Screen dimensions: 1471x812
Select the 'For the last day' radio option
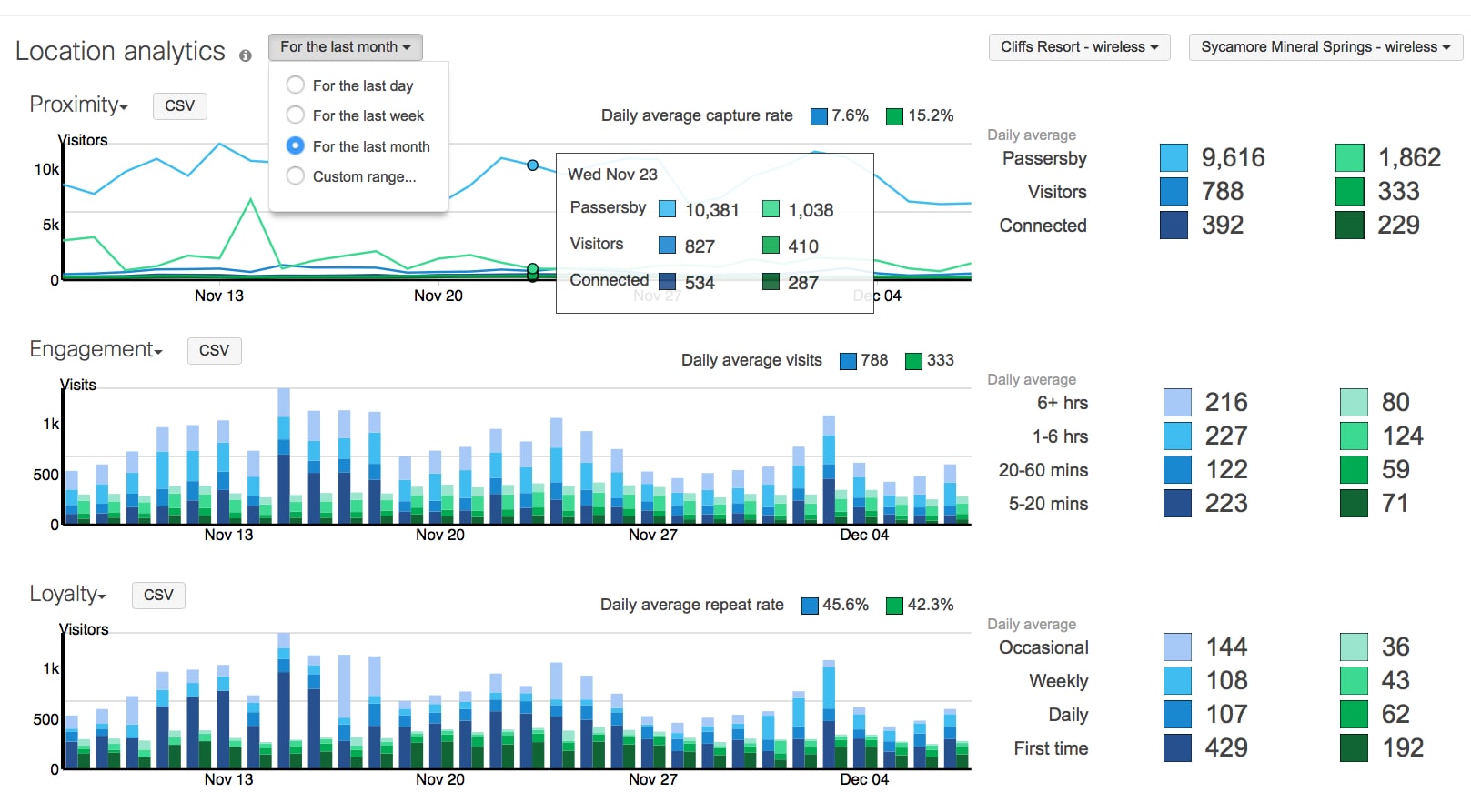pos(296,85)
